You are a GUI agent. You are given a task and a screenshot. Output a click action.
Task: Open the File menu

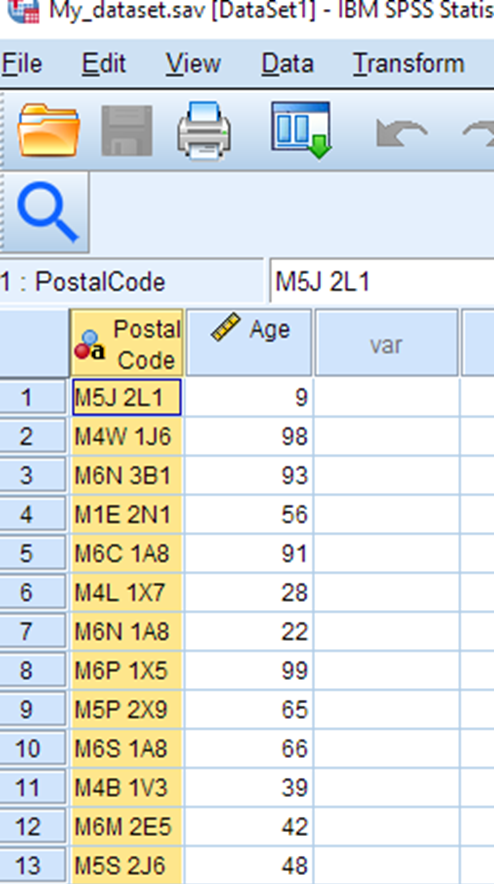click(21, 63)
